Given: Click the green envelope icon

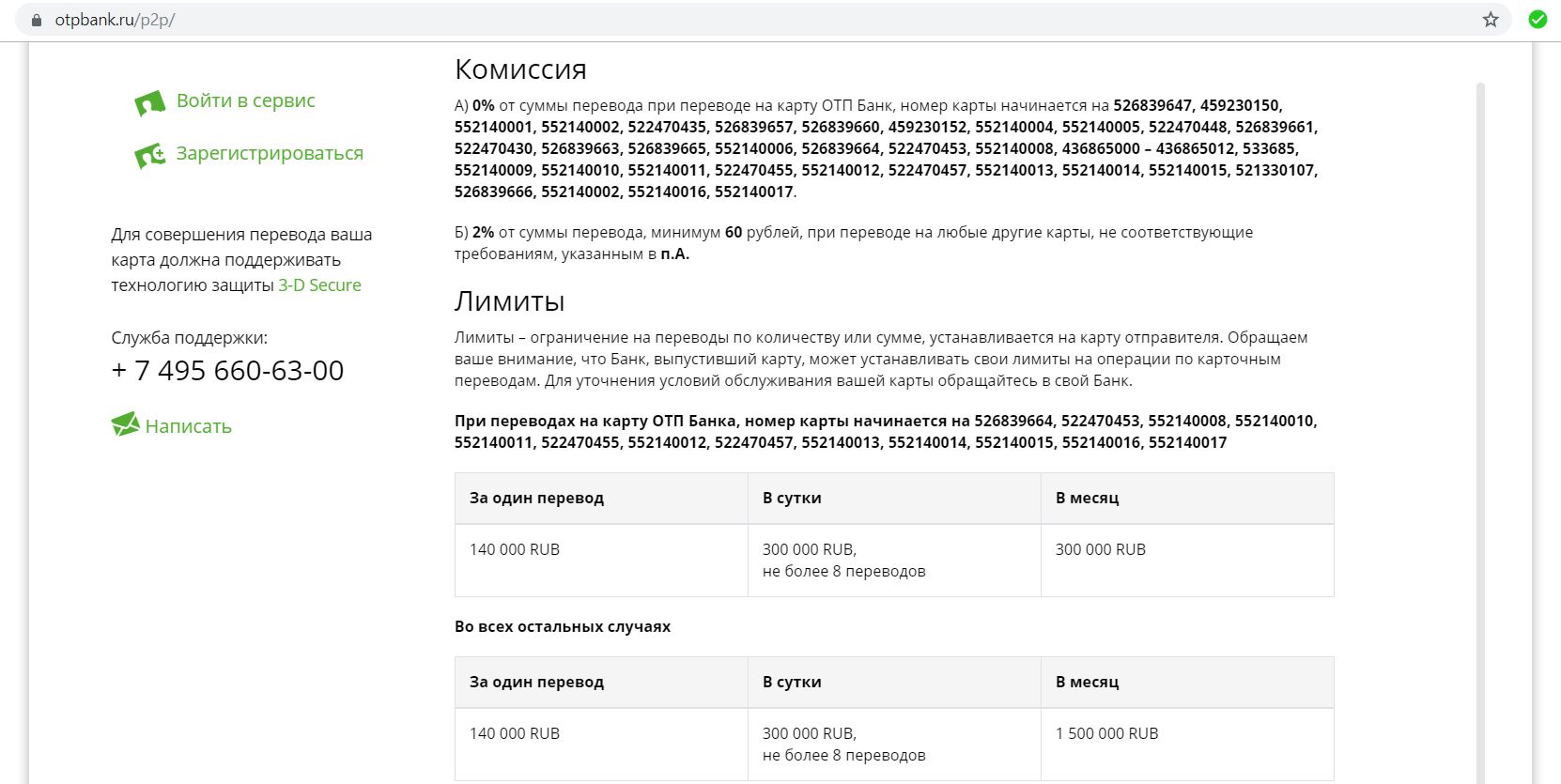Looking at the screenshot, I should (x=125, y=425).
